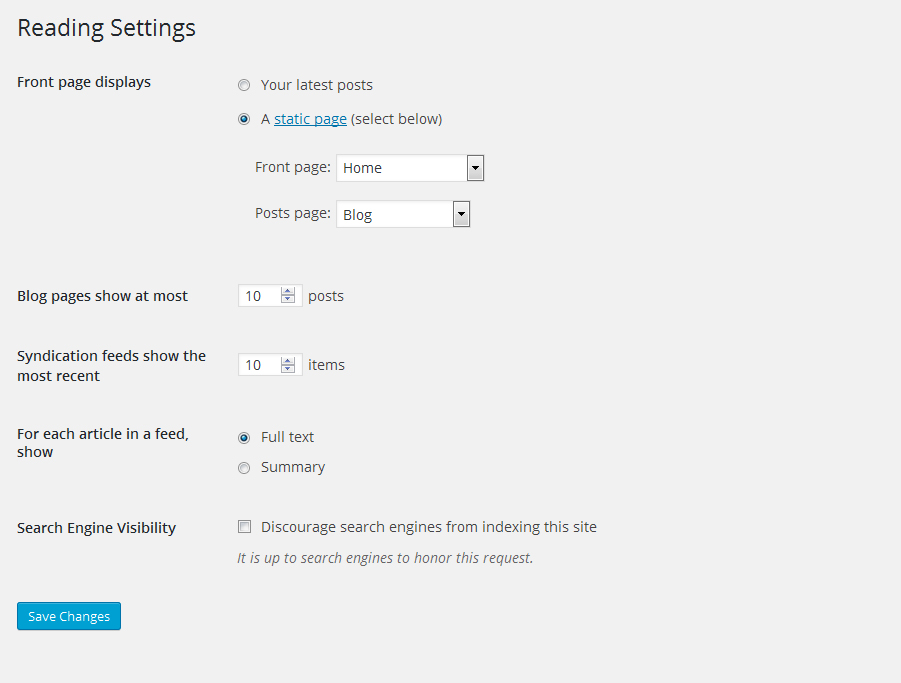Select the "A static page" radio option
The width and height of the screenshot is (901, 683).
(x=244, y=119)
